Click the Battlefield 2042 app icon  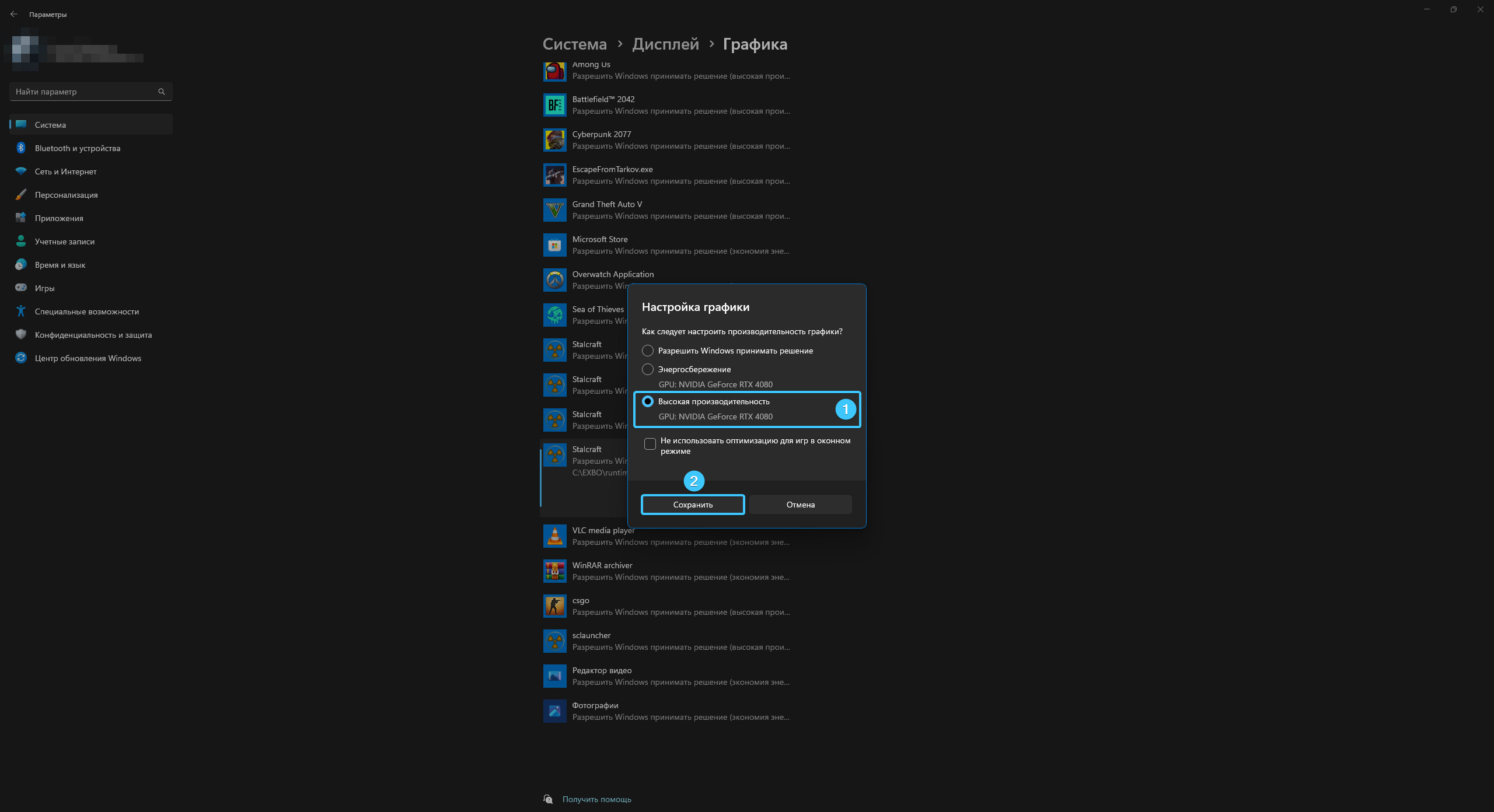click(554, 106)
